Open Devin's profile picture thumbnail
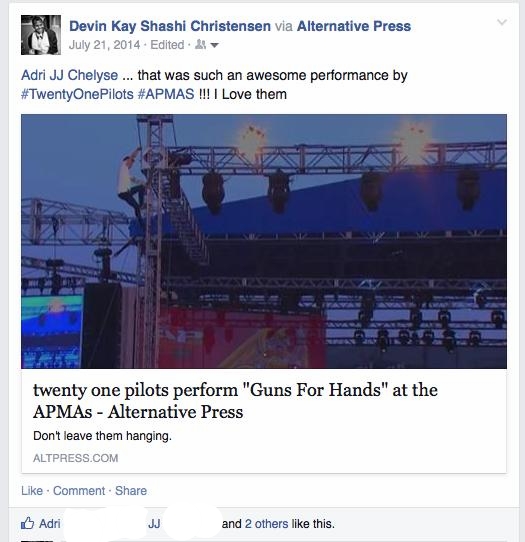Viewport: 525px width, 542px height. 41,35
